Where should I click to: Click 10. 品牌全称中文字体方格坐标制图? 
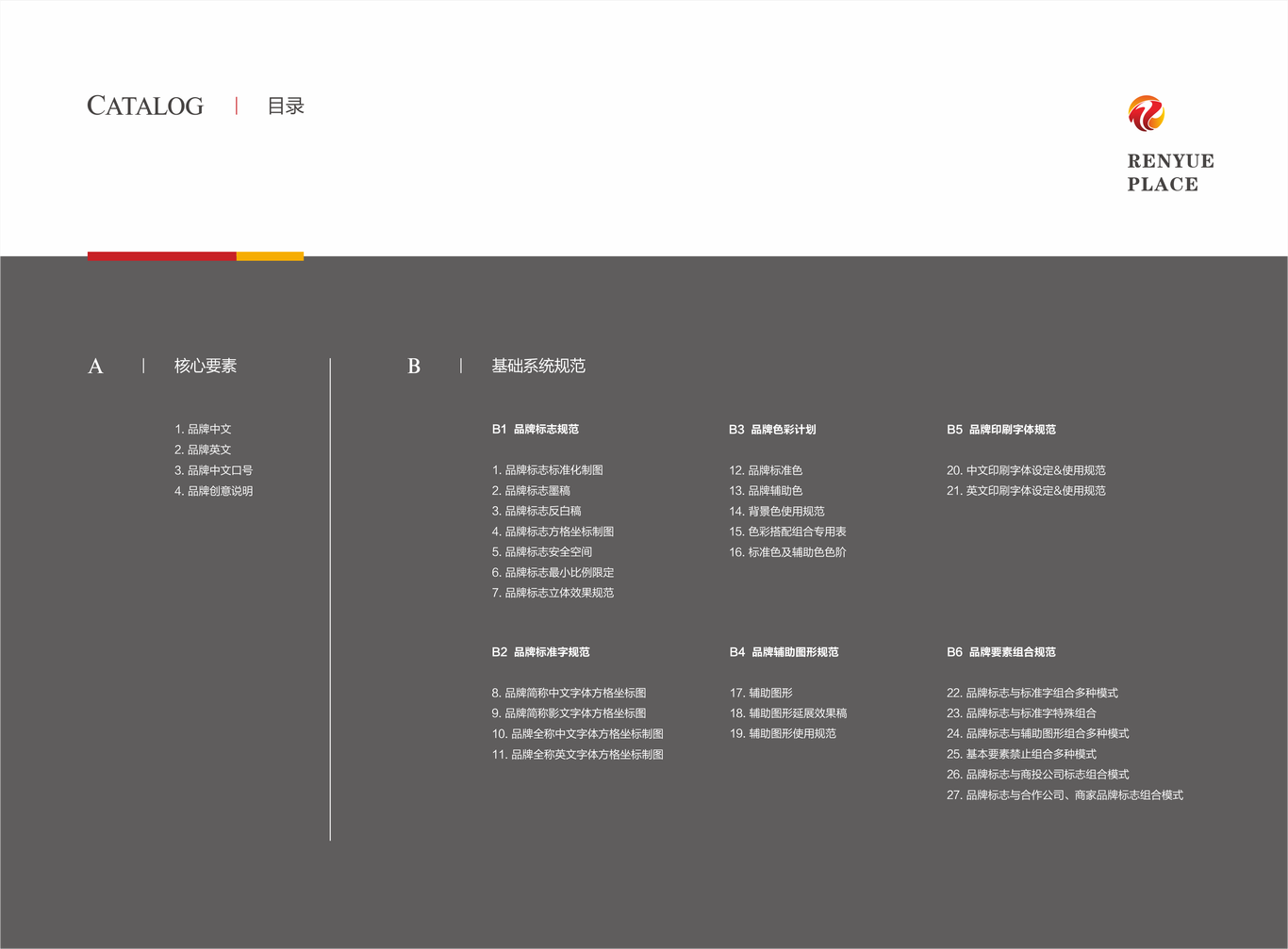(x=578, y=734)
